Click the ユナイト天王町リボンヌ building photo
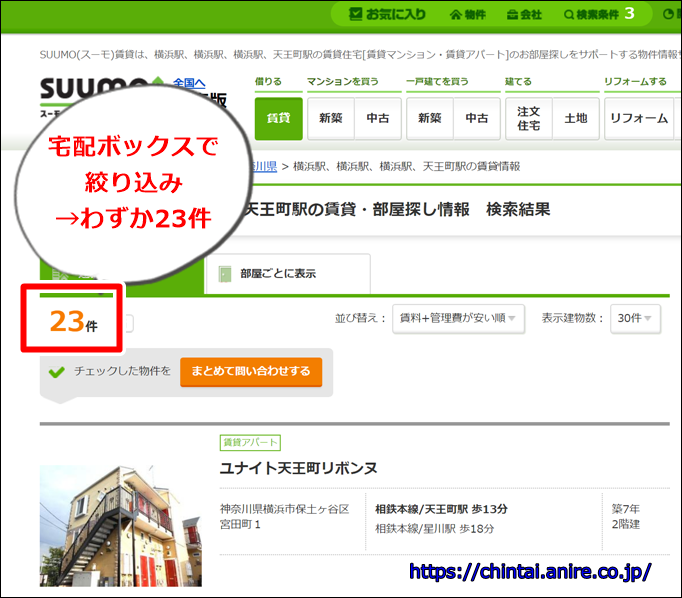The width and height of the screenshot is (682, 598). pos(120,525)
